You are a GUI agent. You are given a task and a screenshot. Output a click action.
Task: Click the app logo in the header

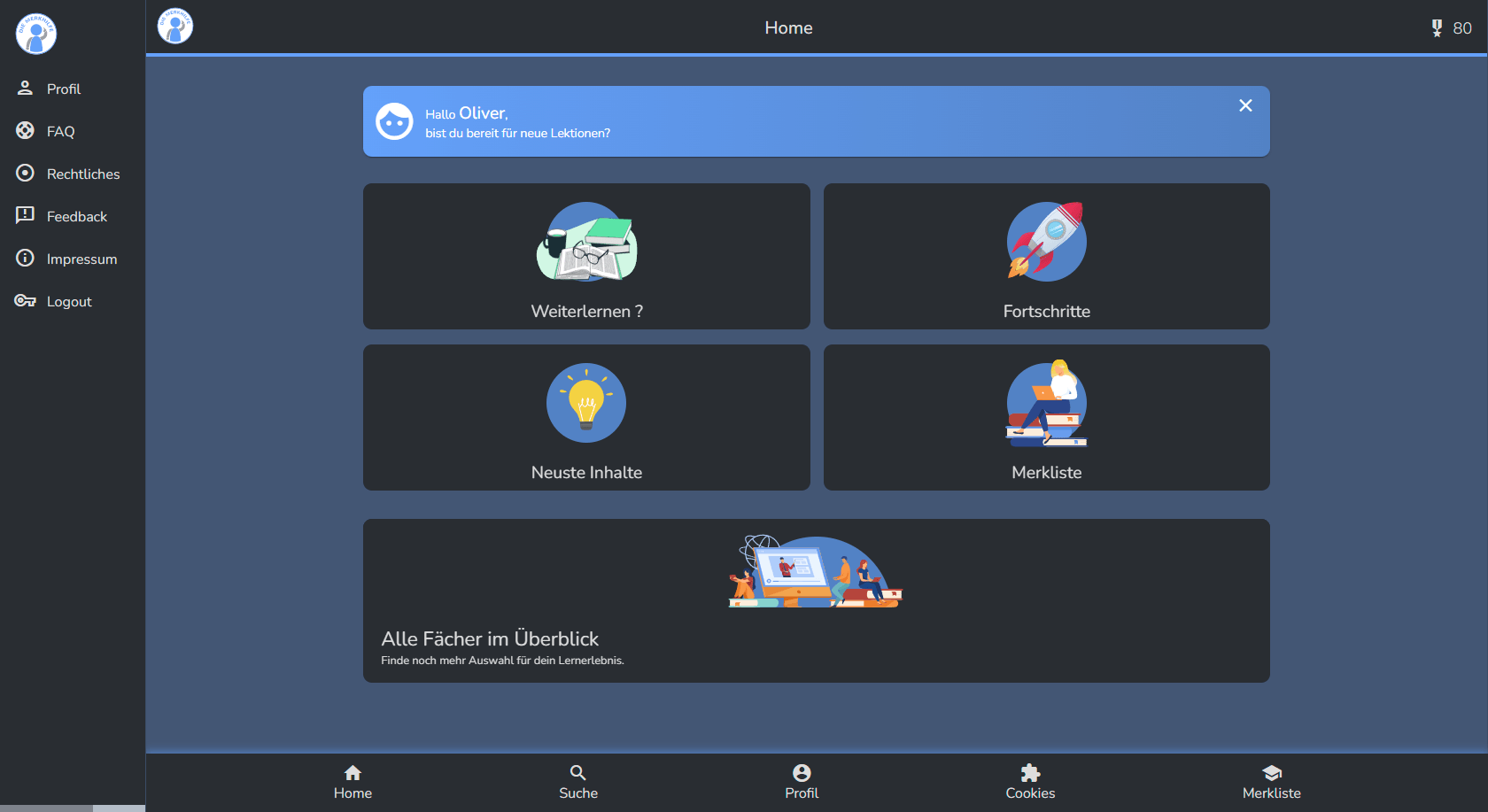(x=175, y=27)
